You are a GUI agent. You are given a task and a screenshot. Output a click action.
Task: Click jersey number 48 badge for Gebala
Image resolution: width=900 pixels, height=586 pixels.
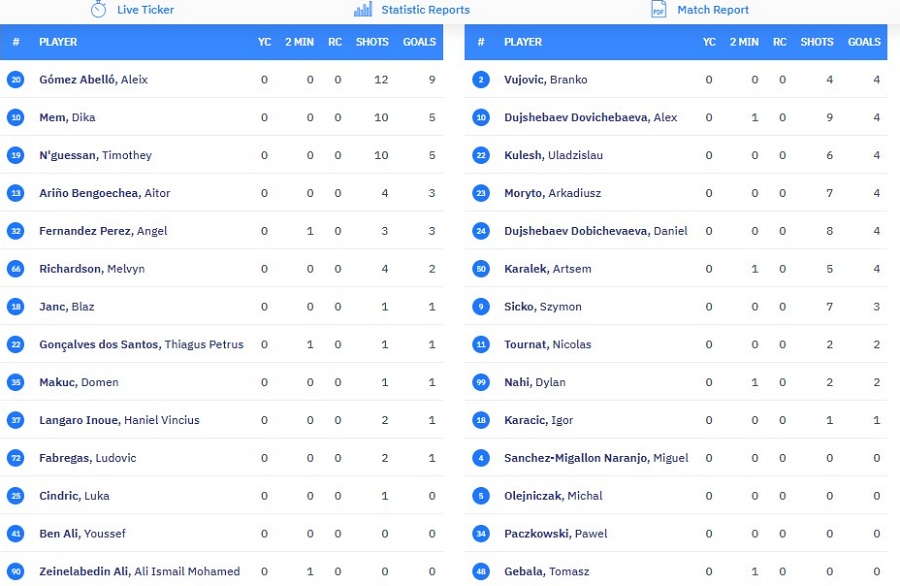(481, 572)
